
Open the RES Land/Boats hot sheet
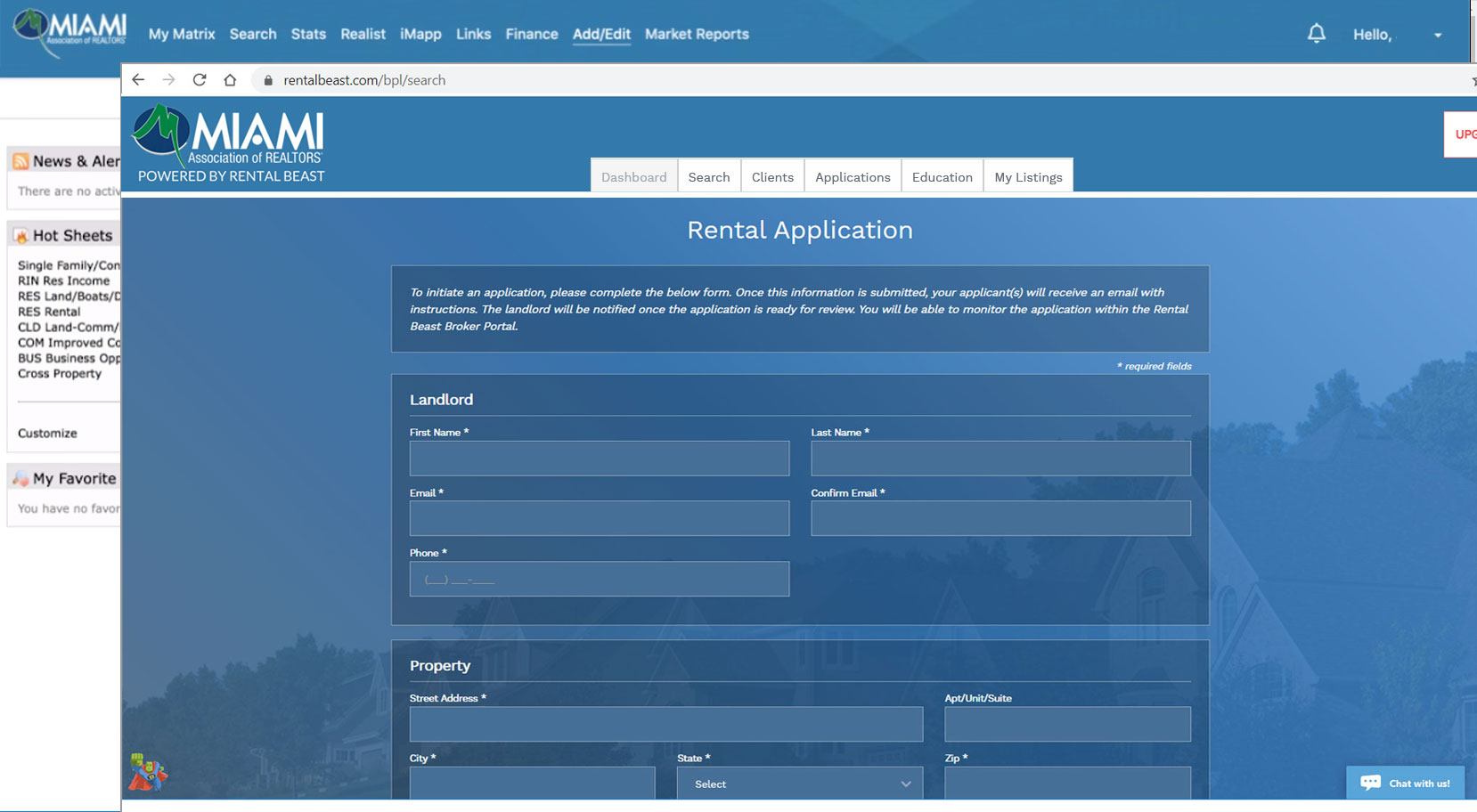click(69, 296)
